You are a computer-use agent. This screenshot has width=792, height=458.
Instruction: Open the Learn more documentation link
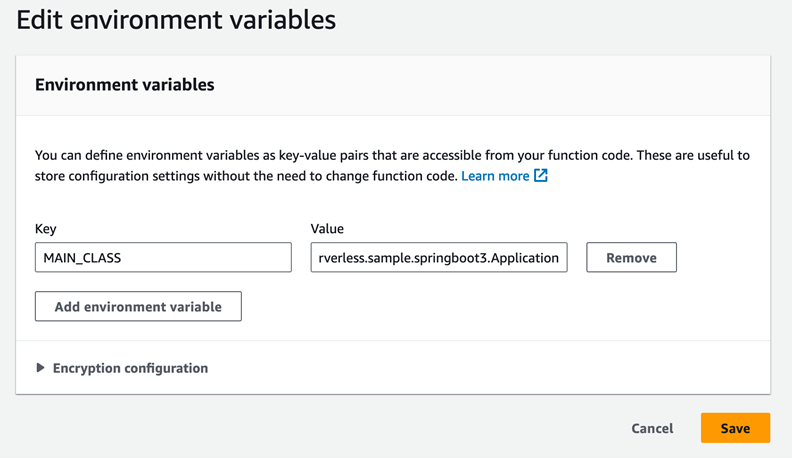tap(495, 176)
